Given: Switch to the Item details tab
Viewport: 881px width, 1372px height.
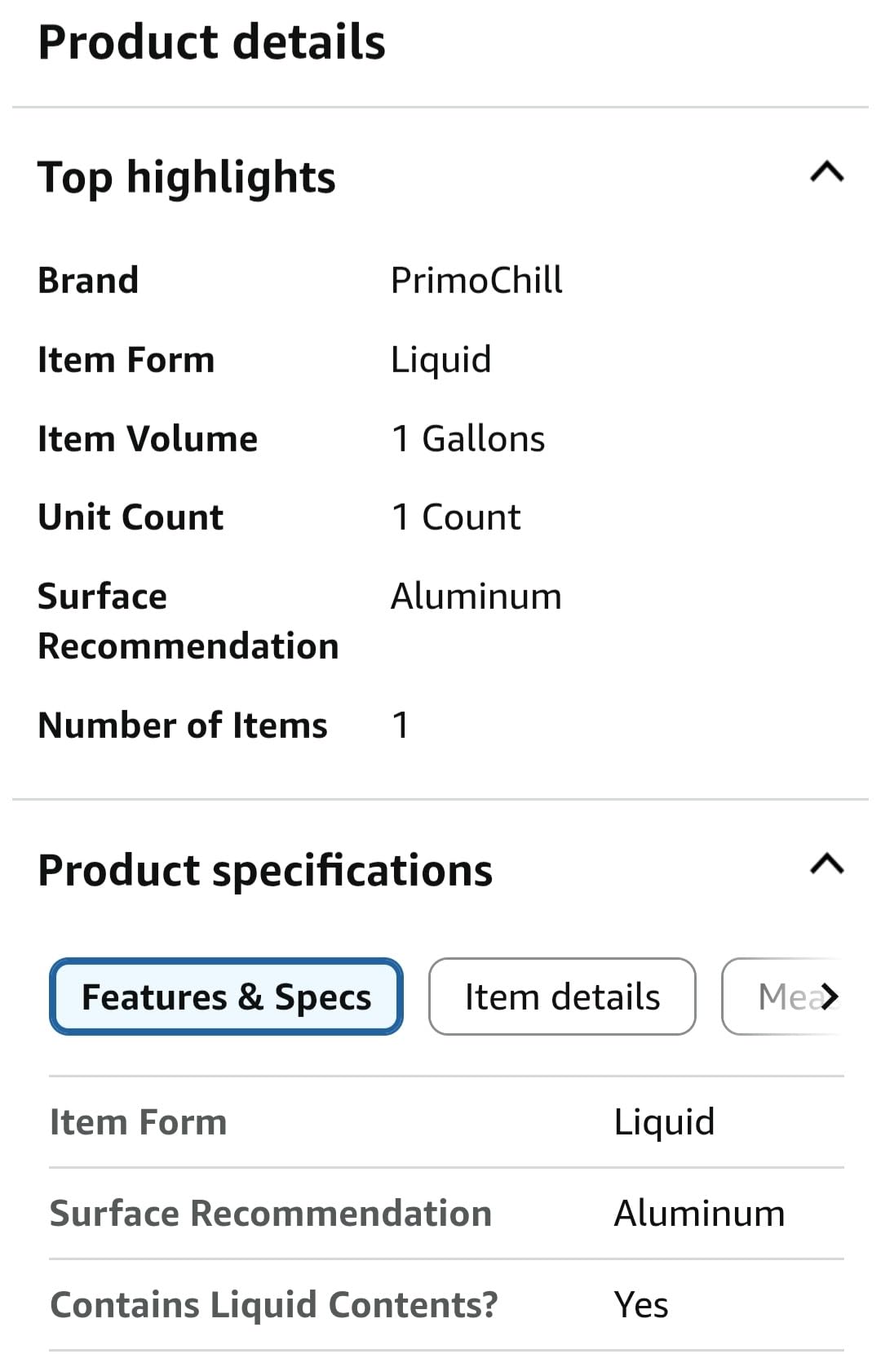Looking at the screenshot, I should tap(561, 997).
